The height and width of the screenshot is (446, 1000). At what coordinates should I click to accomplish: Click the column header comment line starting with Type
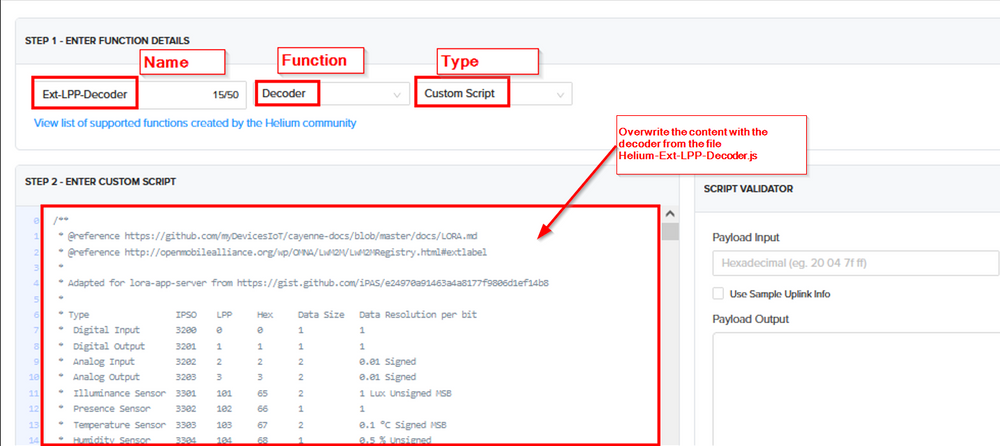click(250, 314)
